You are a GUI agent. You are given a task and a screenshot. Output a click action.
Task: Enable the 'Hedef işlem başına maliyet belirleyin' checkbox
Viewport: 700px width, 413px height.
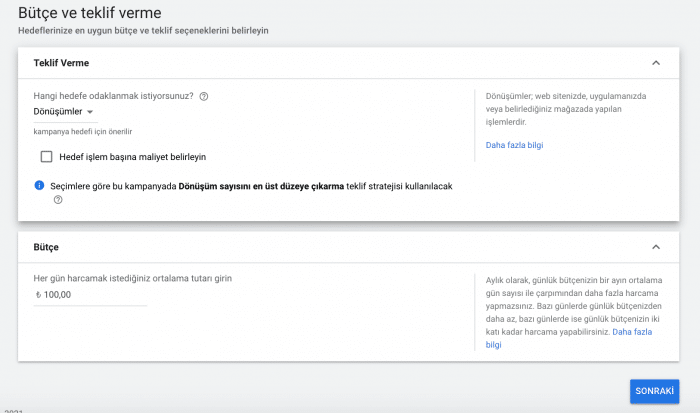pos(46,157)
